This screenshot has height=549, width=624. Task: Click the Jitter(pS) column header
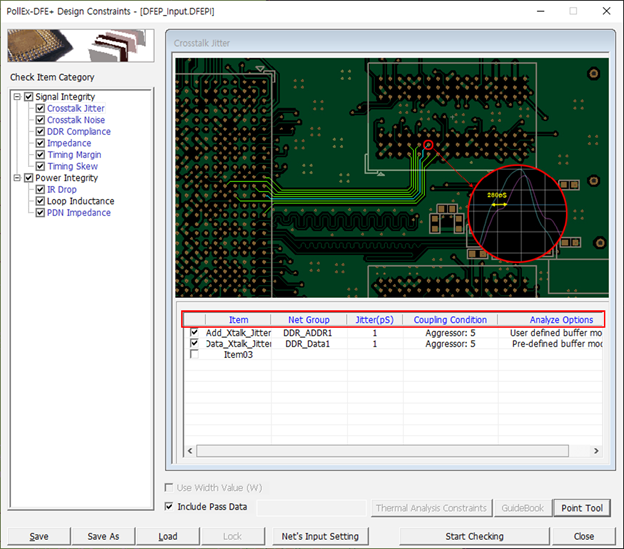(x=375, y=320)
